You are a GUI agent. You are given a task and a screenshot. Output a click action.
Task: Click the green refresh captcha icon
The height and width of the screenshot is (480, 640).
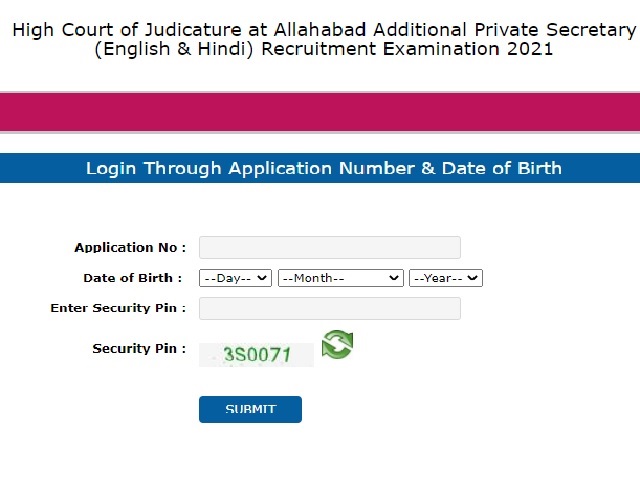pyautogui.click(x=337, y=345)
